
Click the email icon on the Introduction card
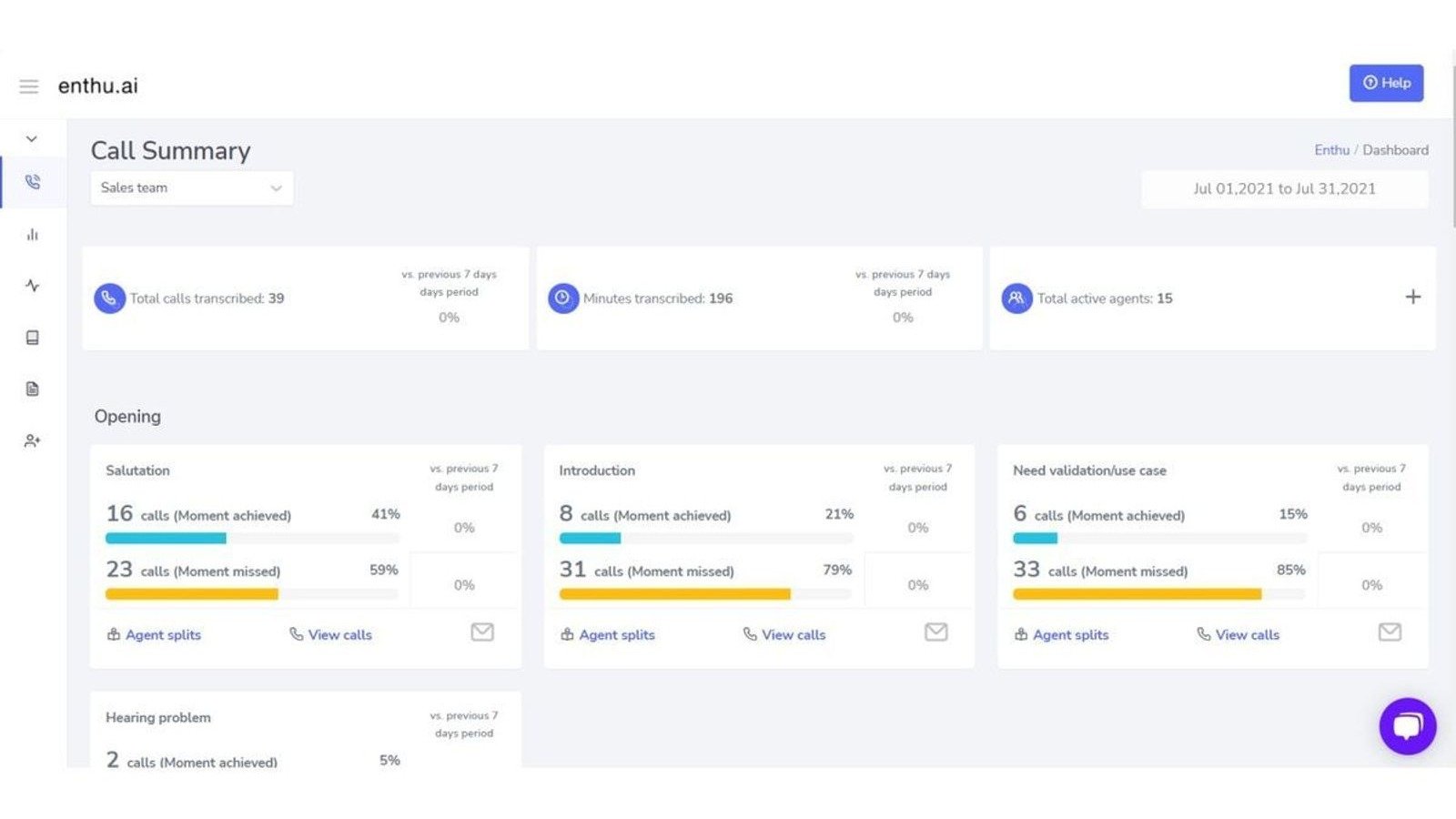click(935, 632)
